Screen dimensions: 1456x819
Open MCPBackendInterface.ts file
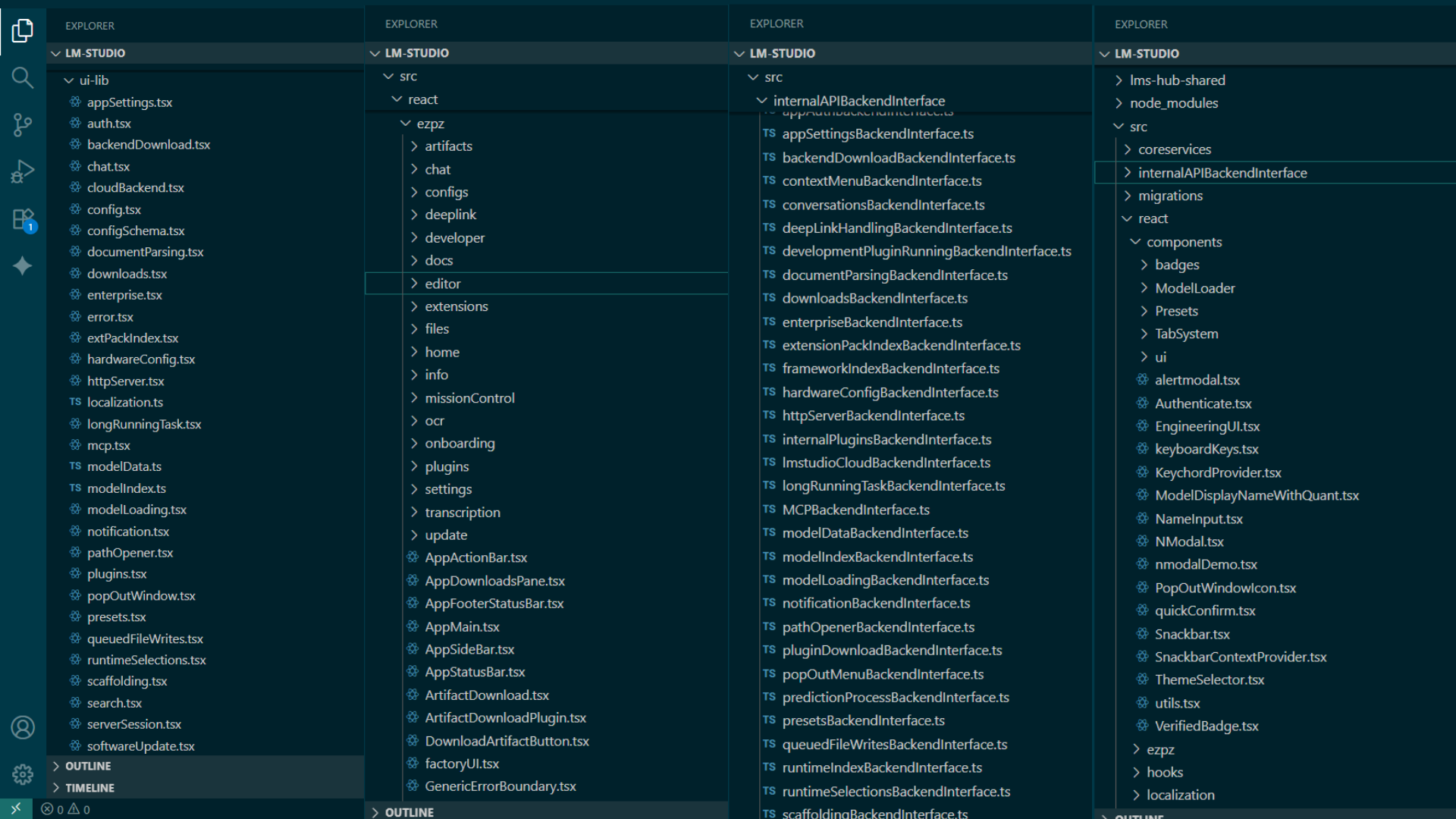855,510
